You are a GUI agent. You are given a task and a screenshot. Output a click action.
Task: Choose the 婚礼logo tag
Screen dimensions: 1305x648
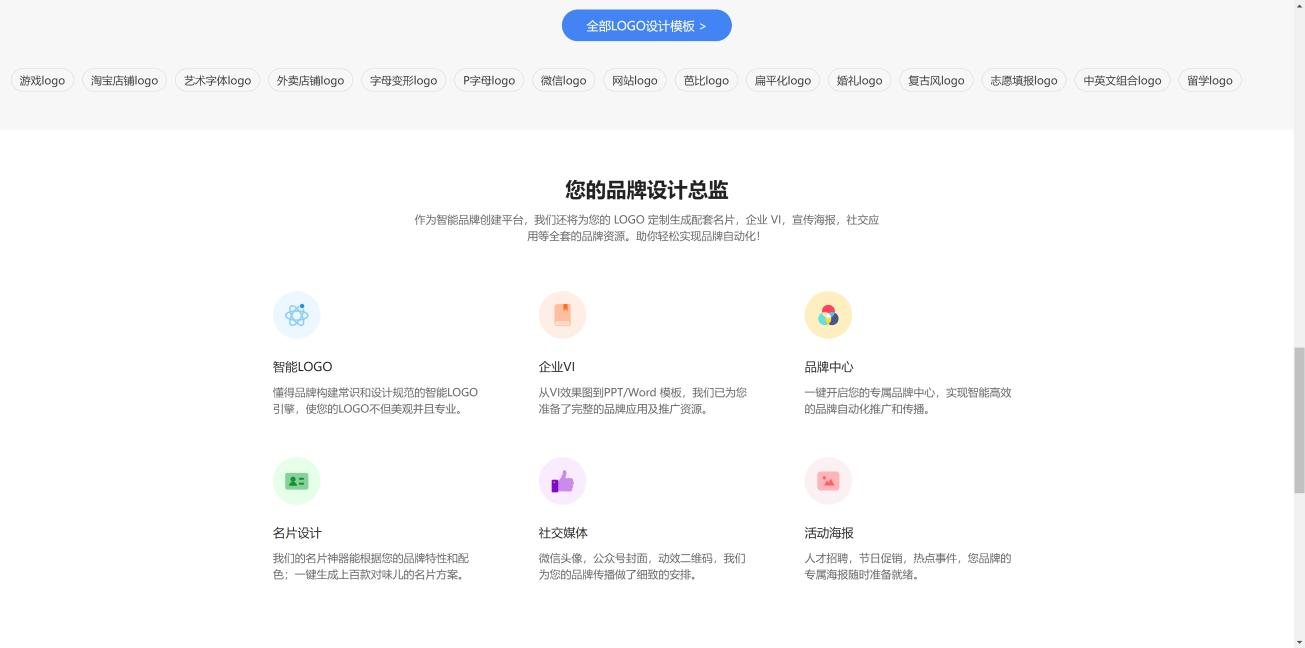[860, 80]
